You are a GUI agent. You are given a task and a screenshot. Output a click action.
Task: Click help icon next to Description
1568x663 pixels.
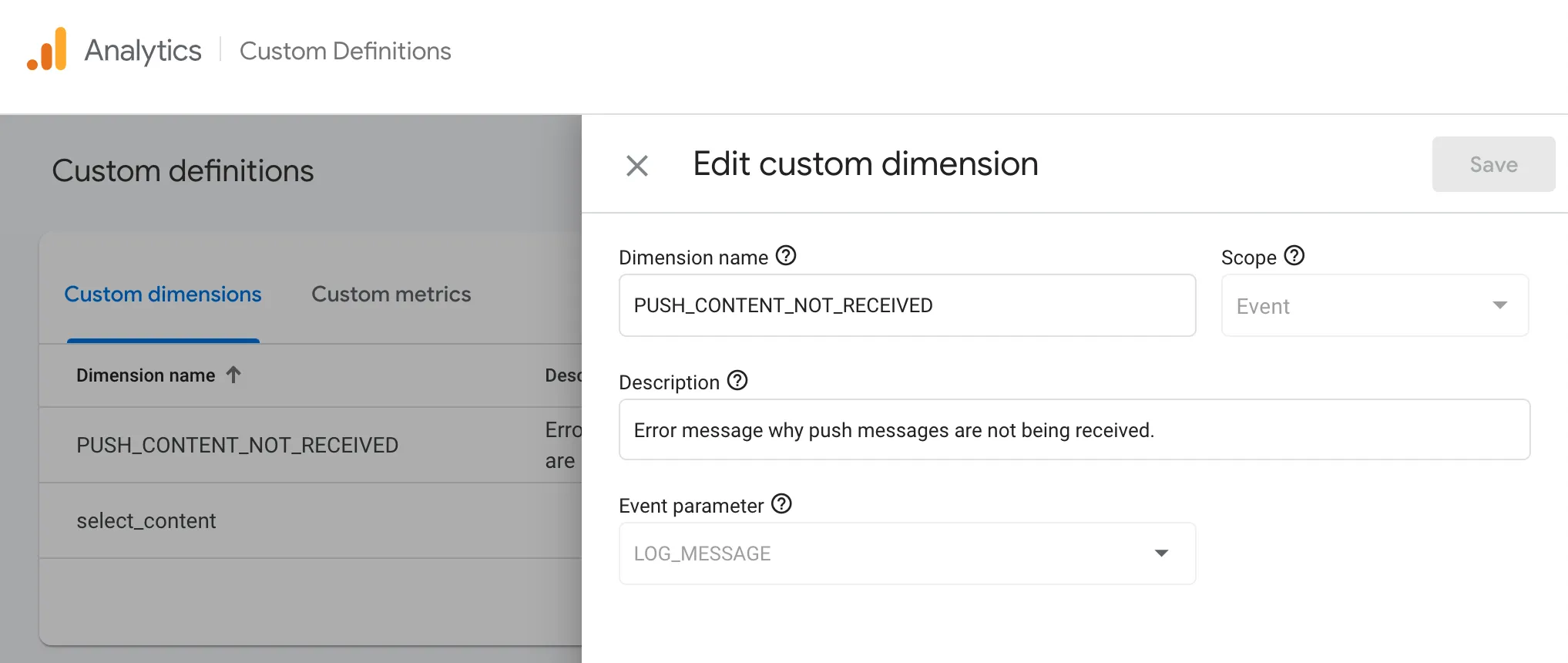[x=737, y=381]
